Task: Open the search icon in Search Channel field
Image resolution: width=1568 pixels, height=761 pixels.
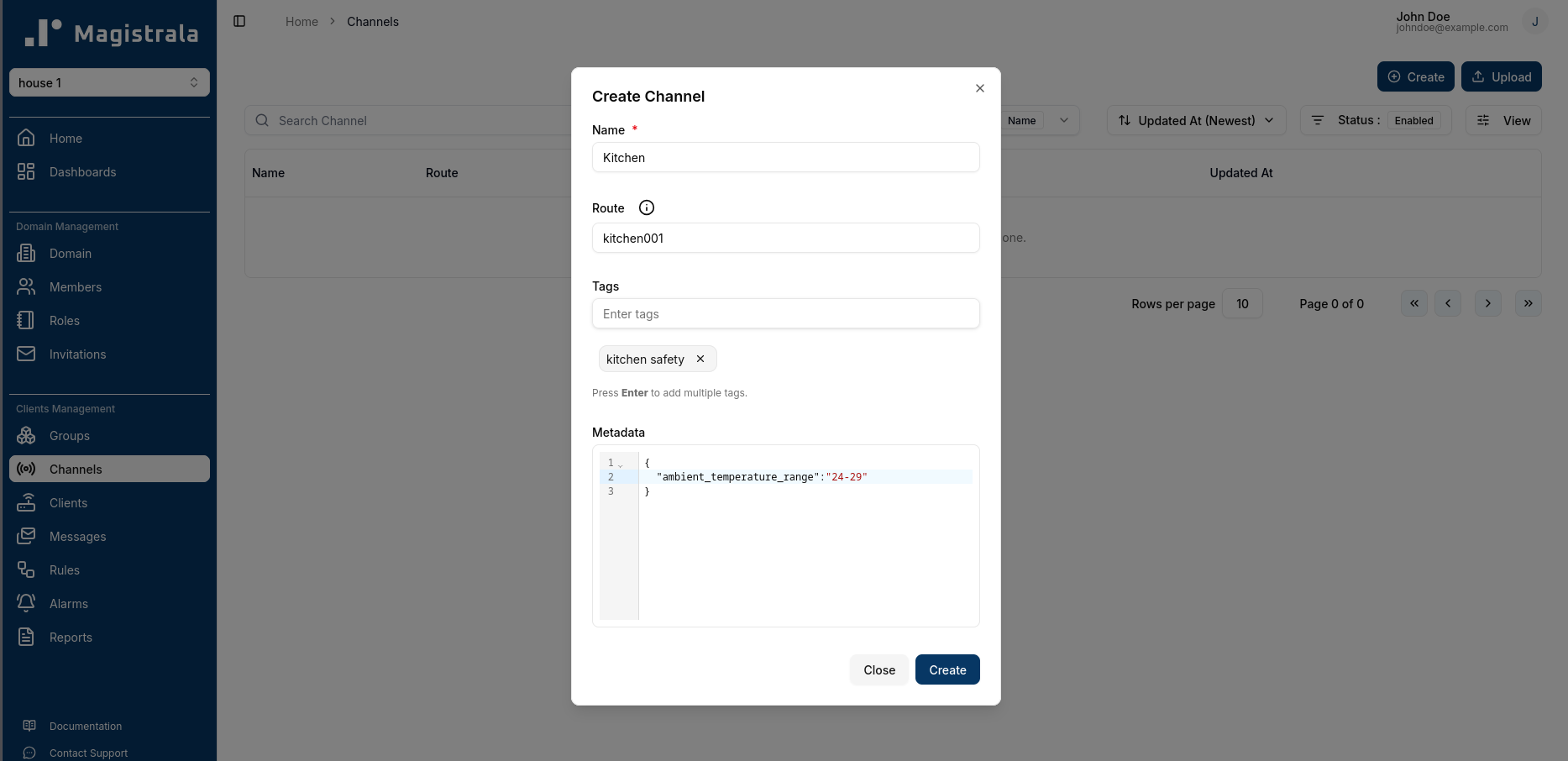Action: [261, 120]
